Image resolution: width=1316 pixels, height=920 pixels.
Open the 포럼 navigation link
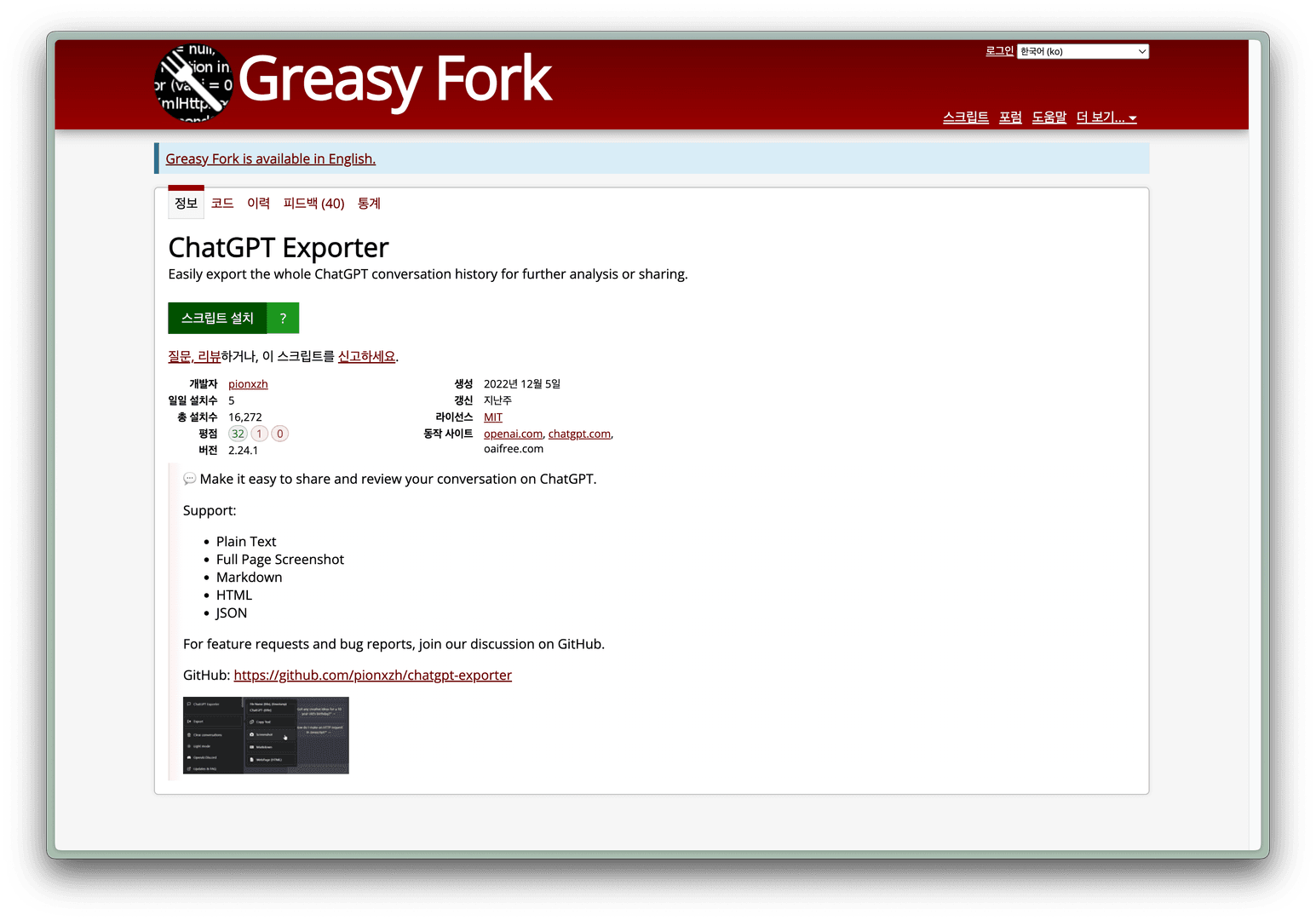point(1010,118)
